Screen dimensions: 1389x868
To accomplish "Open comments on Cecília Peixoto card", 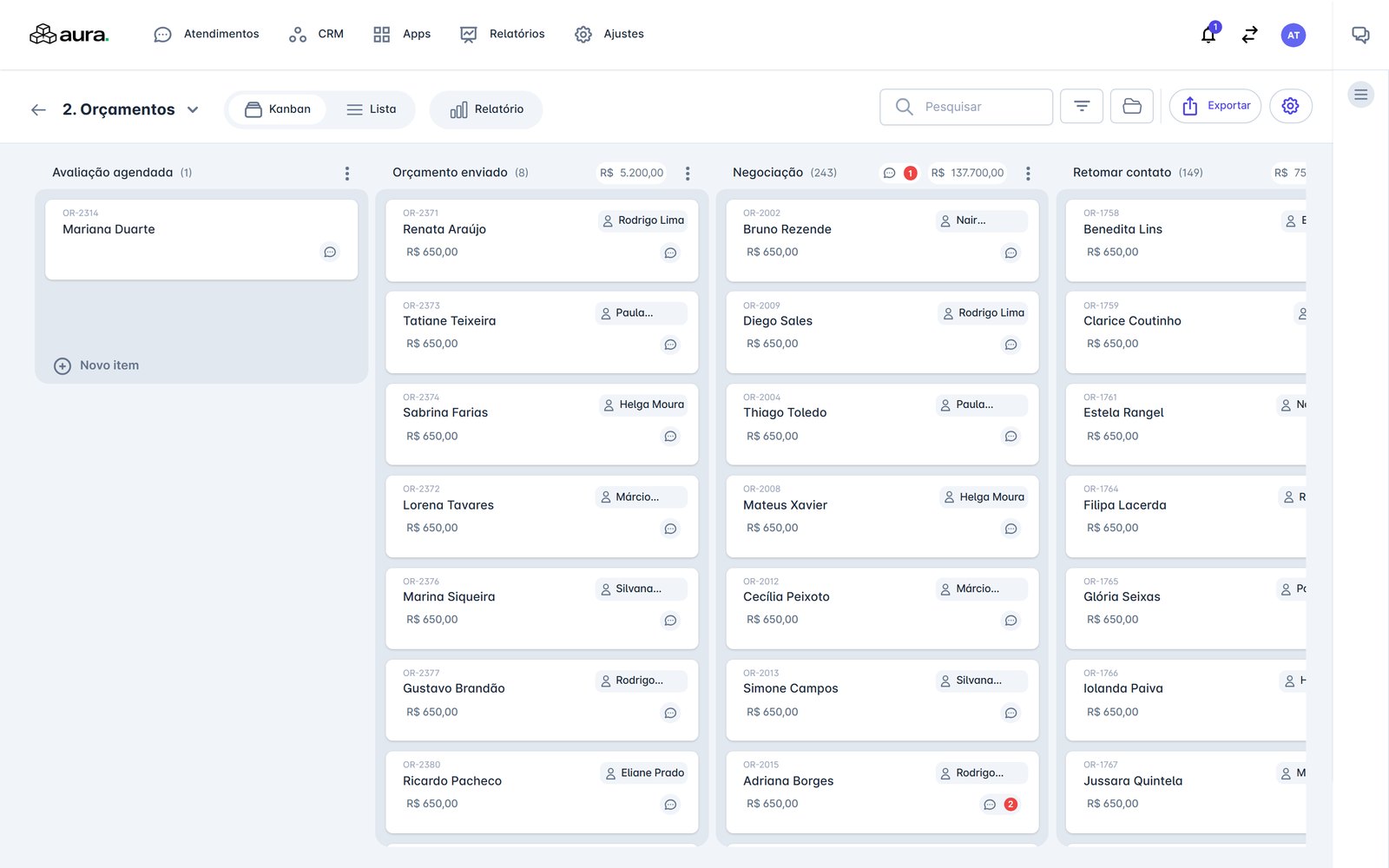I will click(x=1010, y=620).
